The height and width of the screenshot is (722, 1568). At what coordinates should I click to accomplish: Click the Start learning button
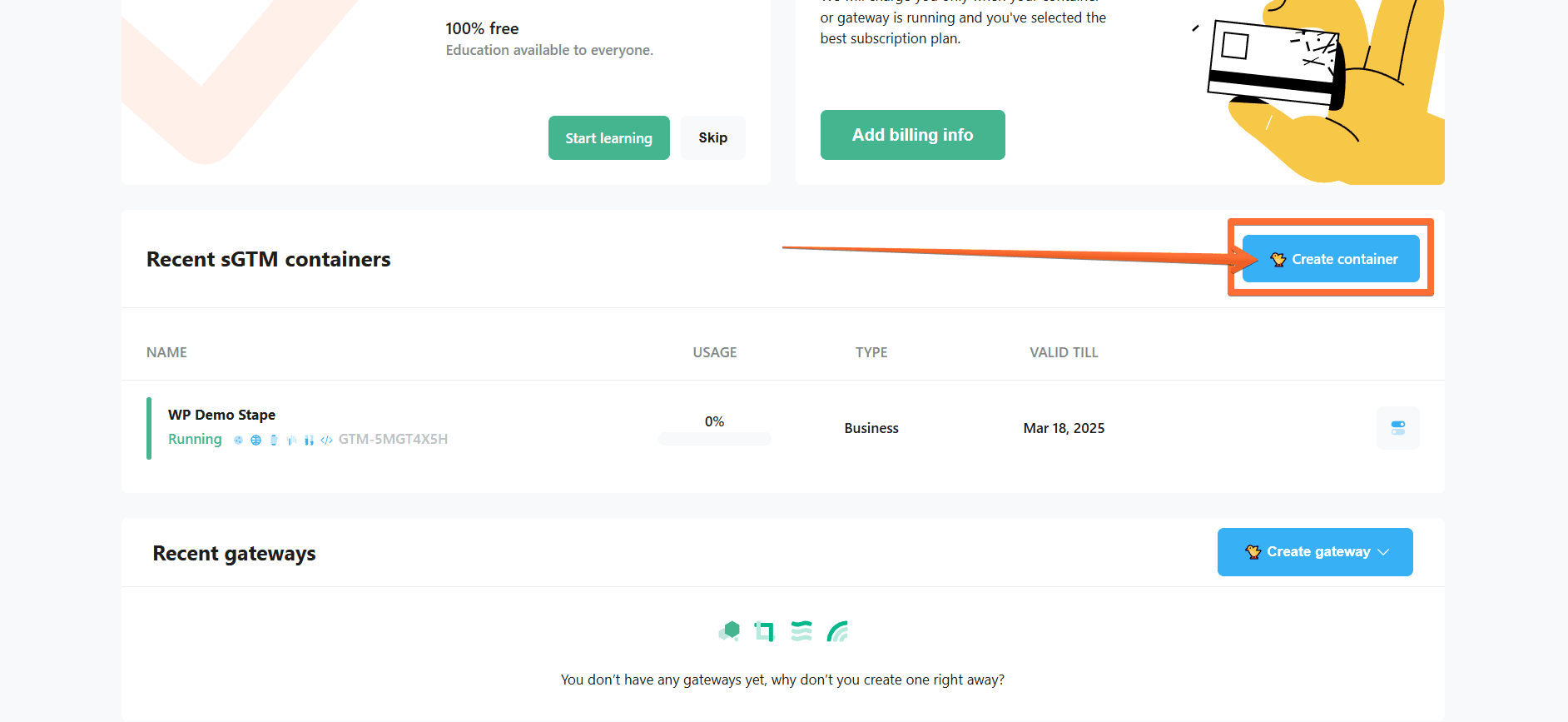tap(608, 137)
